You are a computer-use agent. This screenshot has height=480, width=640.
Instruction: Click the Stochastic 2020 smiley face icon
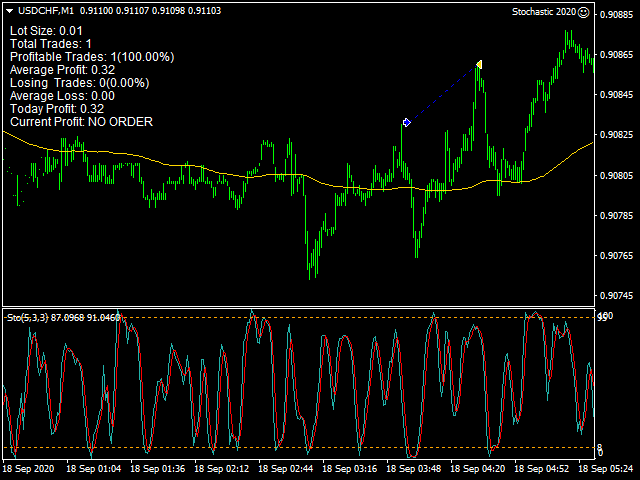(584, 12)
